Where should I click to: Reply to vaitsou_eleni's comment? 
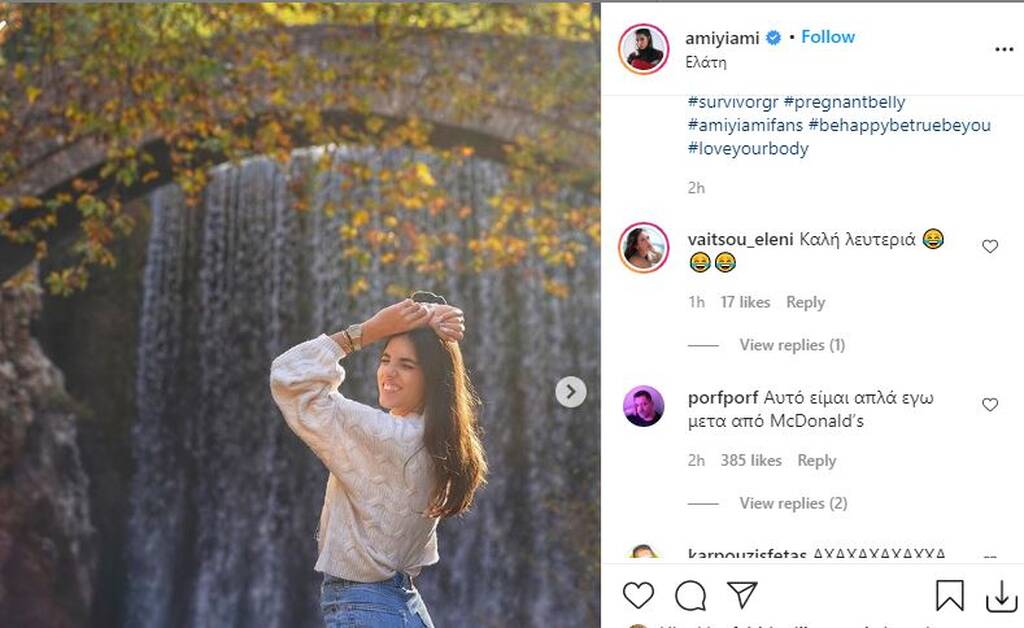(x=805, y=302)
